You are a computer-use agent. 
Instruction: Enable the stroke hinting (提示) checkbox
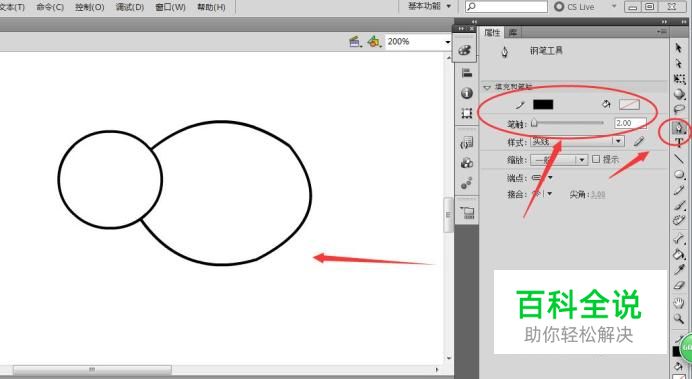pos(596,159)
